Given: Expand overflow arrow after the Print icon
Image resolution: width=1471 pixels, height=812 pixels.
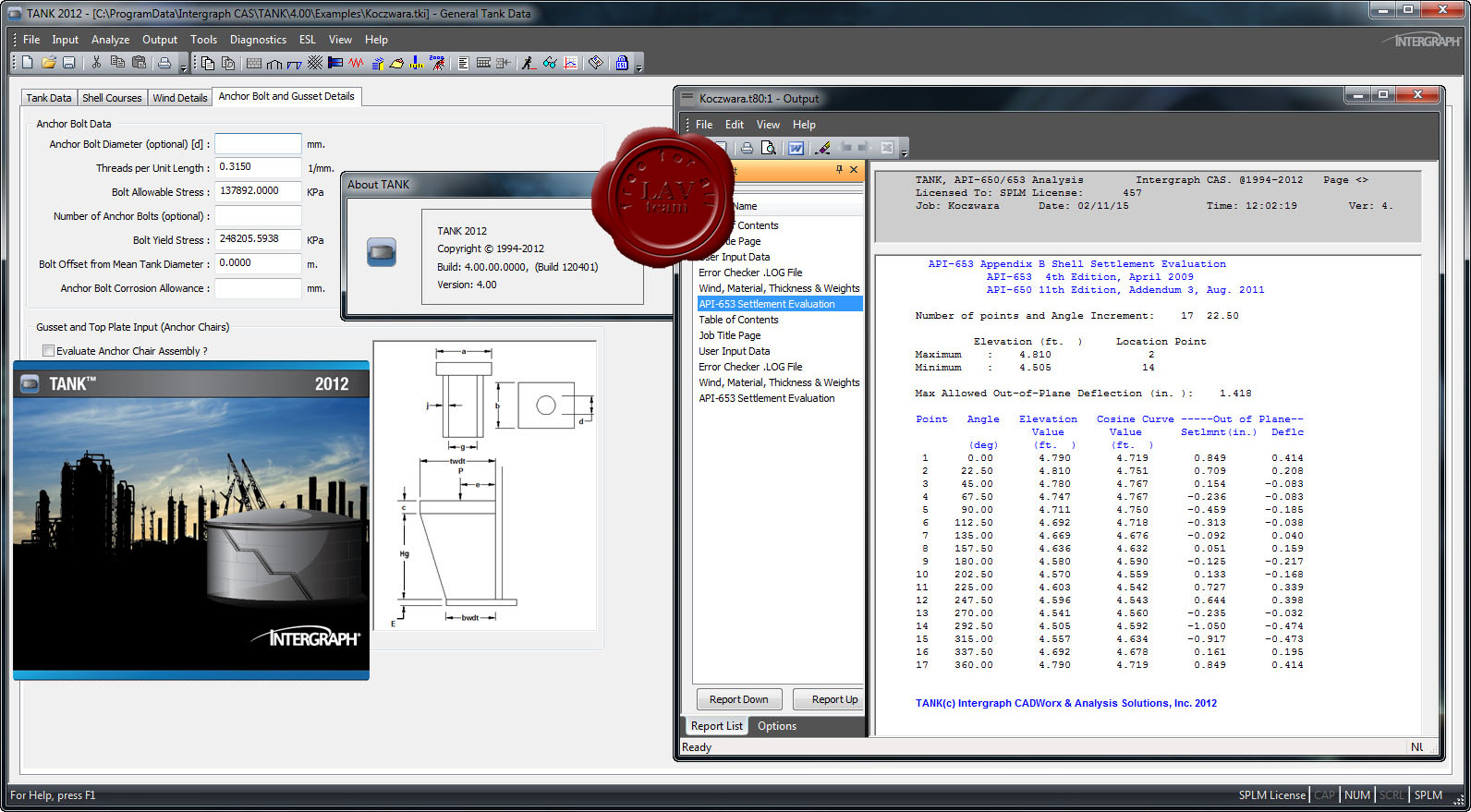Looking at the screenshot, I should (x=183, y=67).
